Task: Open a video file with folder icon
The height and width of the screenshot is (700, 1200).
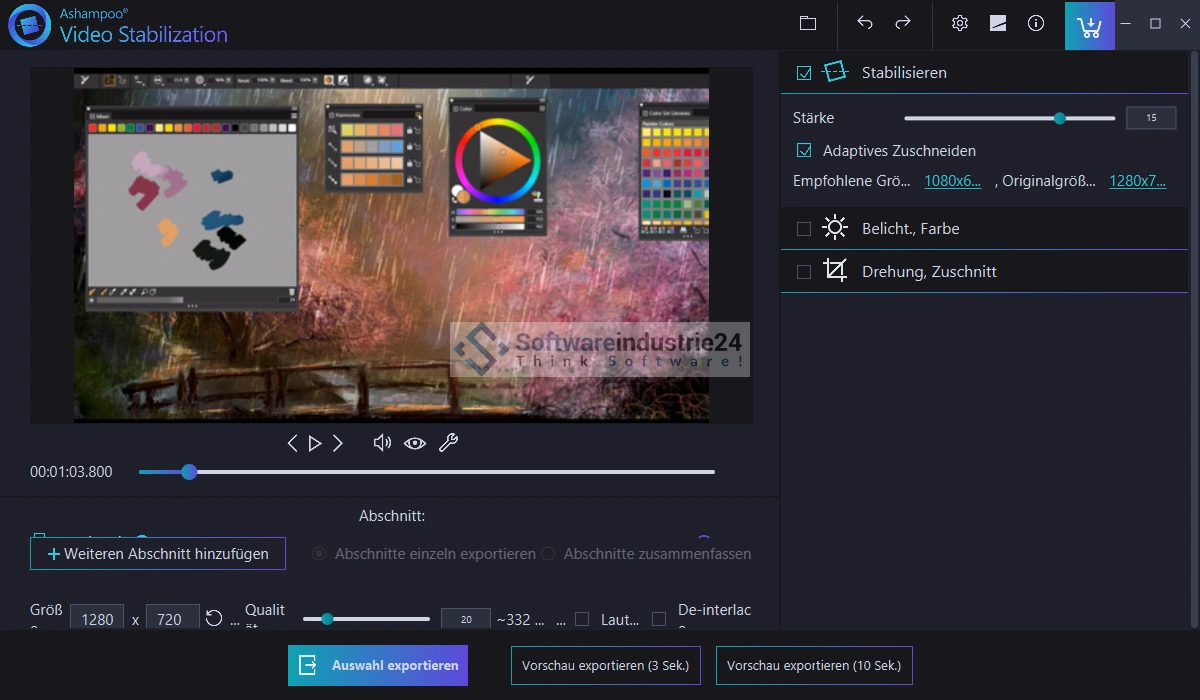Action: click(x=808, y=23)
